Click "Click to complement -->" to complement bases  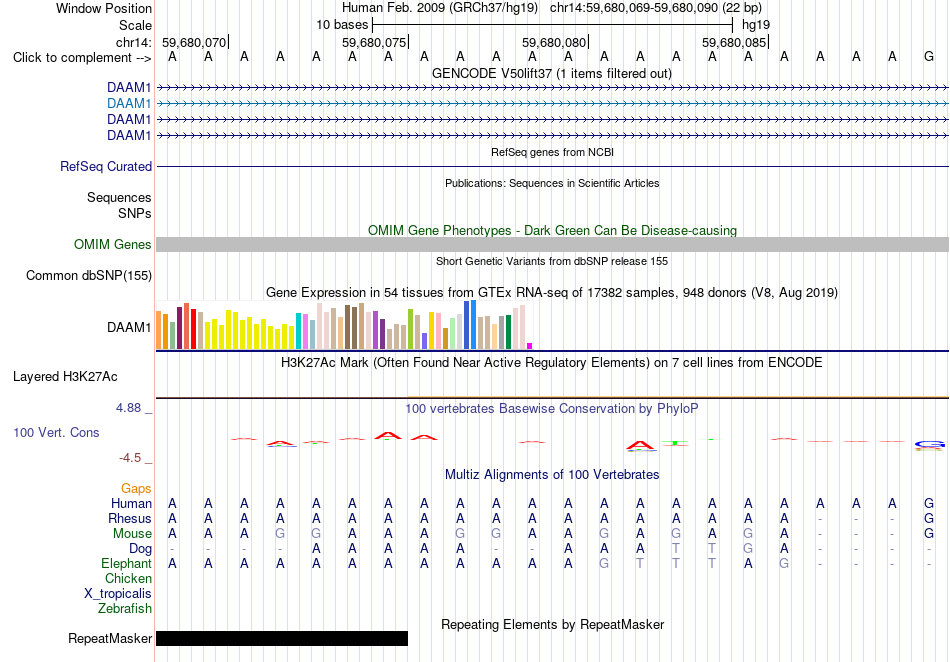(x=82, y=58)
